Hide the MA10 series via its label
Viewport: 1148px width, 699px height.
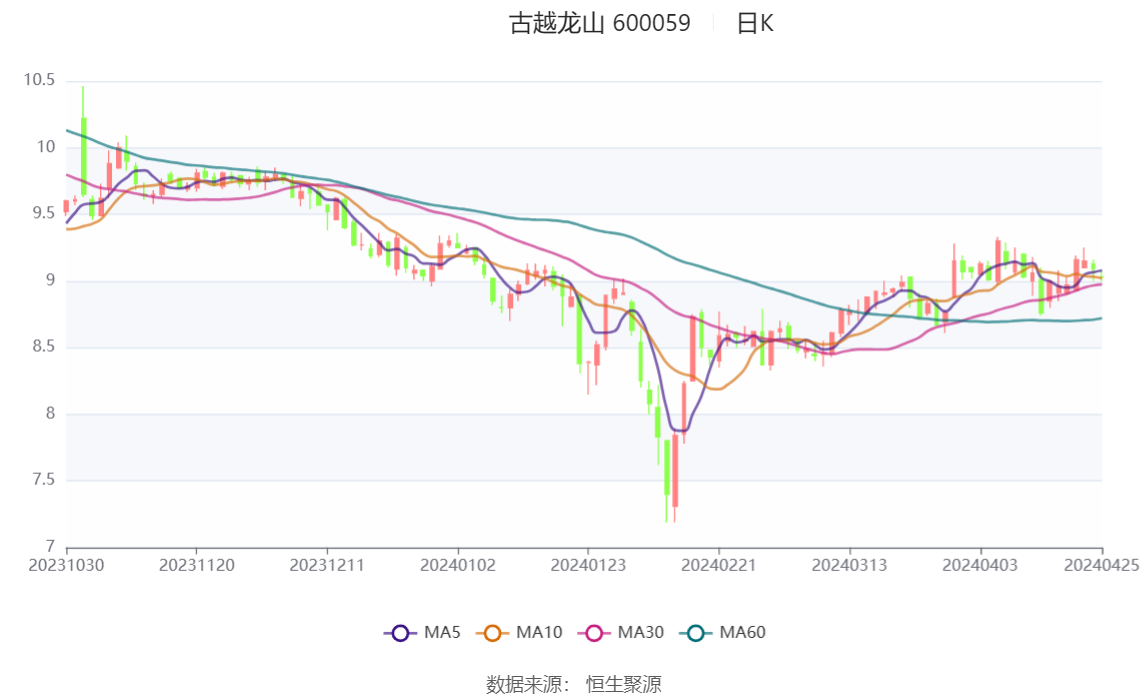[x=539, y=632]
